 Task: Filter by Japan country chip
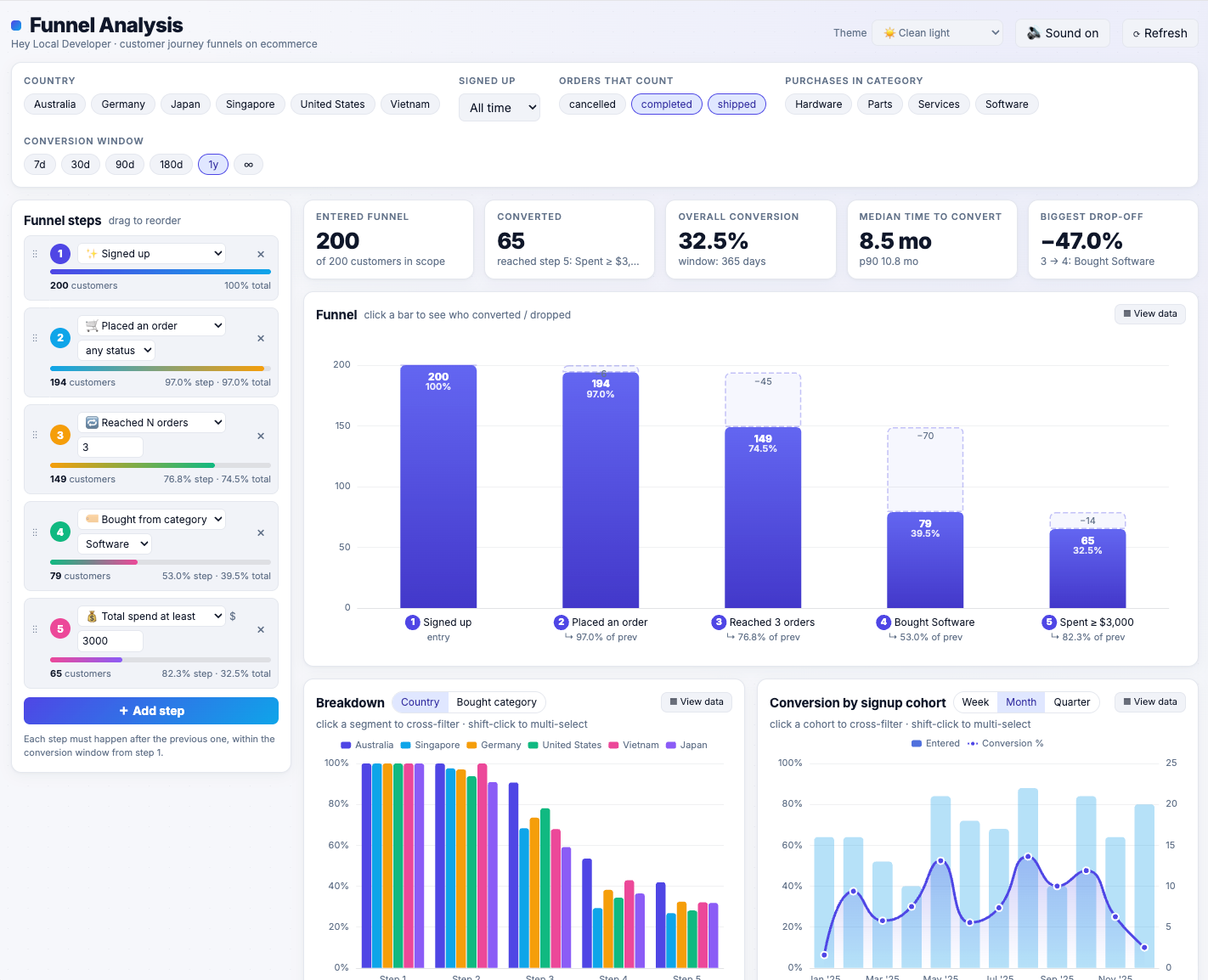click(x=185, y=104)
